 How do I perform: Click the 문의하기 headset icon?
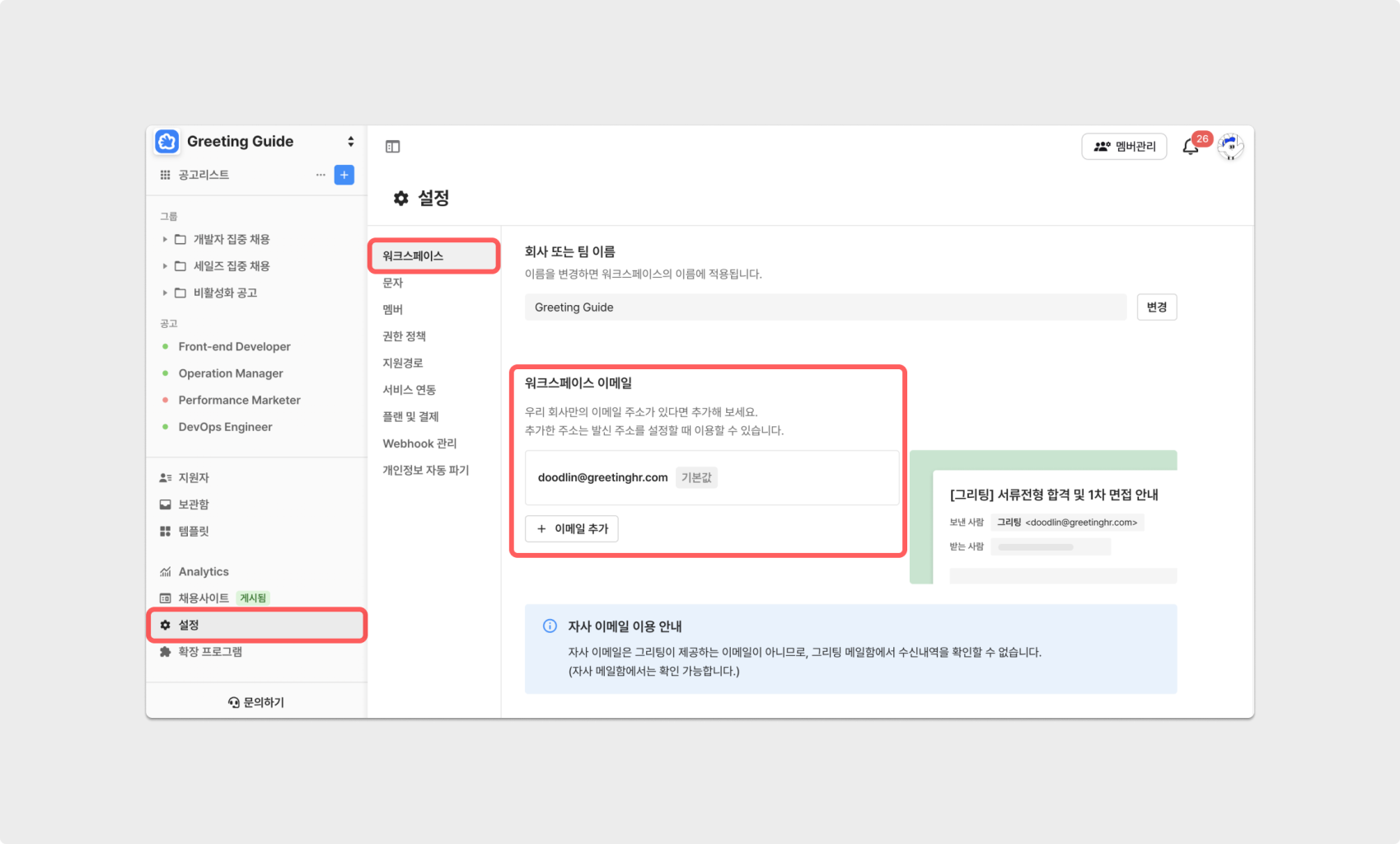(x=234, y=702)
